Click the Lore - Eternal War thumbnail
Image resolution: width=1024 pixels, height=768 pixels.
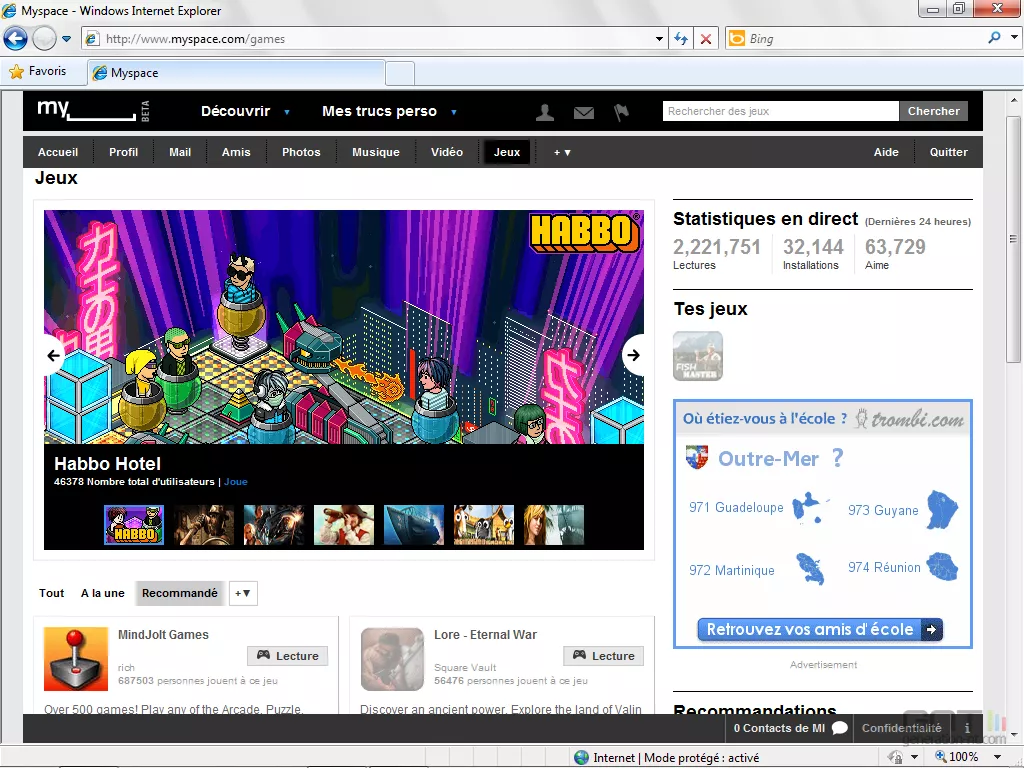(392, 659)
